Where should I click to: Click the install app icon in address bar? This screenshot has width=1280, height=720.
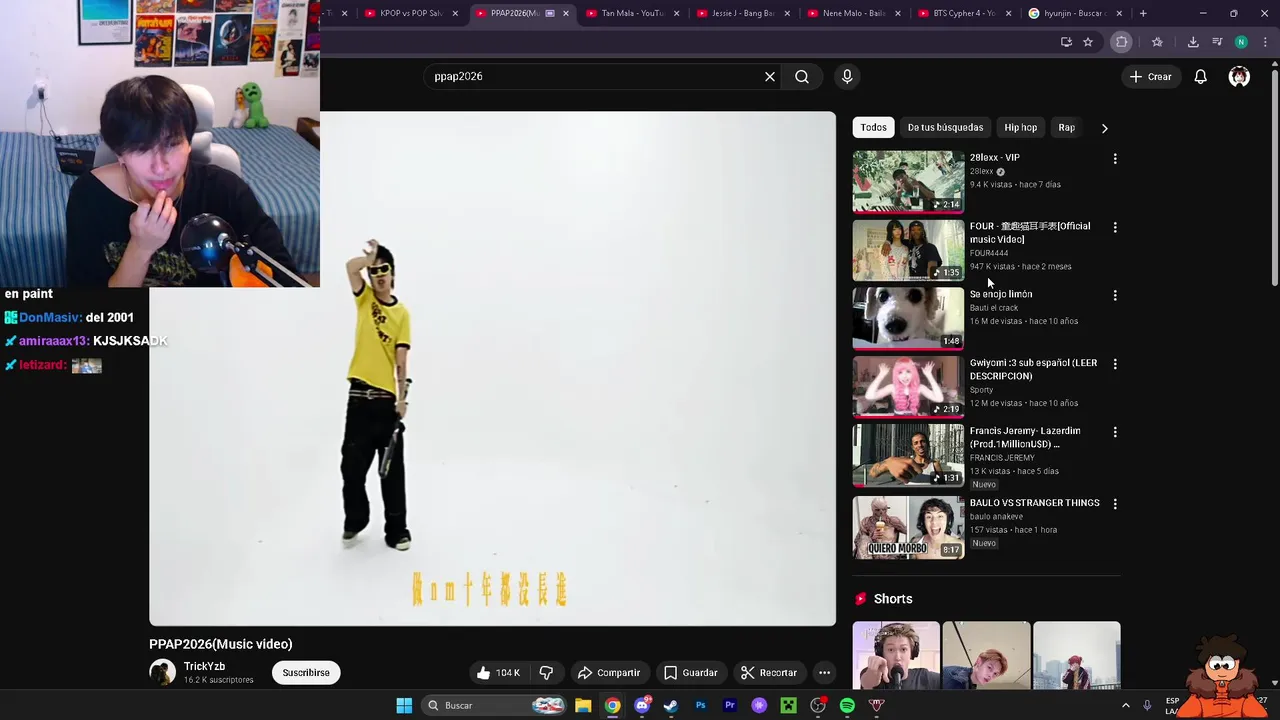1066,42
